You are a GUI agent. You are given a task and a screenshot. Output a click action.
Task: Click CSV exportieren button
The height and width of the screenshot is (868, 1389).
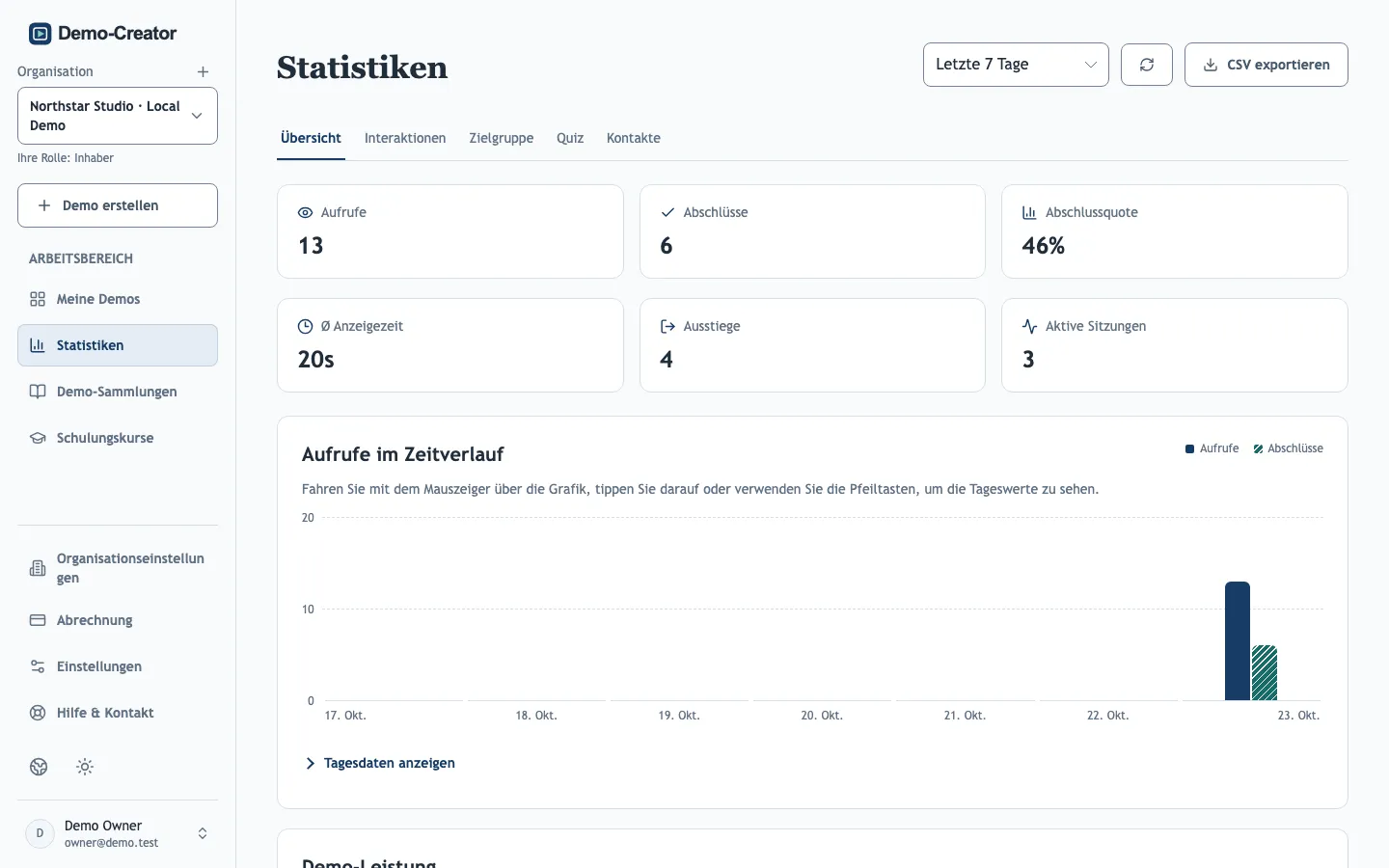[x=1266, y=65]
